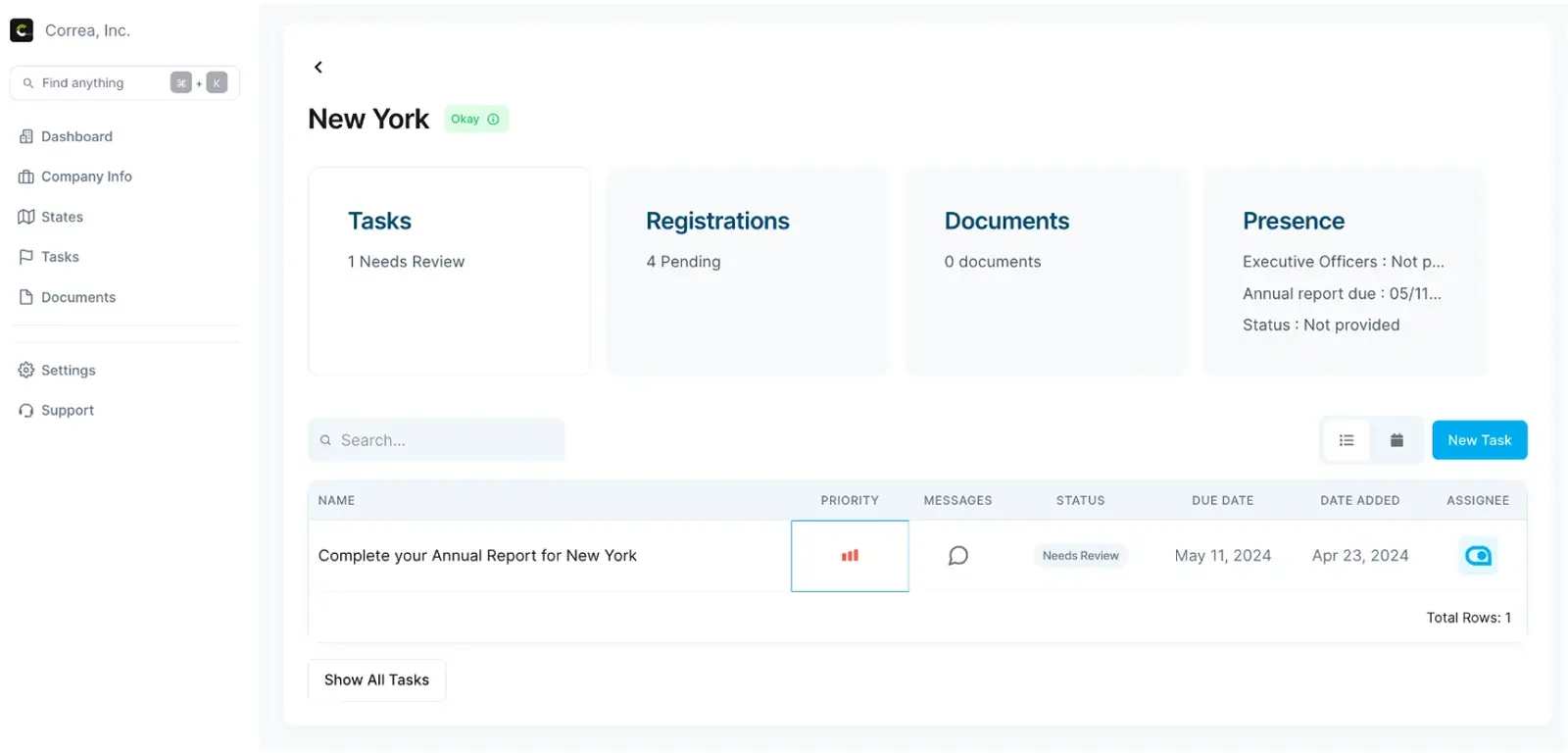Sort by NAME column header

(x=336, y=500)
